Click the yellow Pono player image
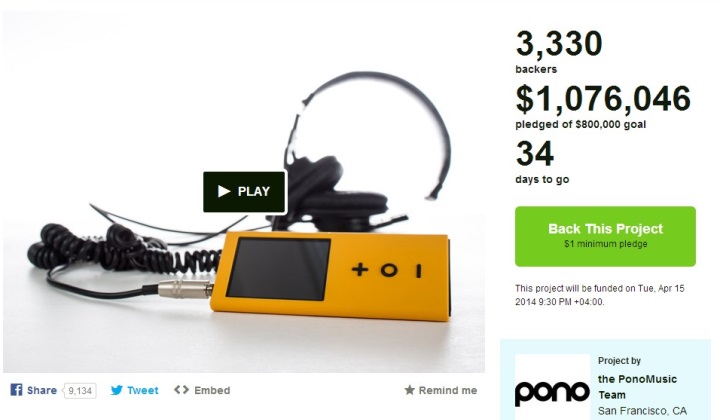The width and height of the screenshot is (720, 420). (x=330, y=275)
